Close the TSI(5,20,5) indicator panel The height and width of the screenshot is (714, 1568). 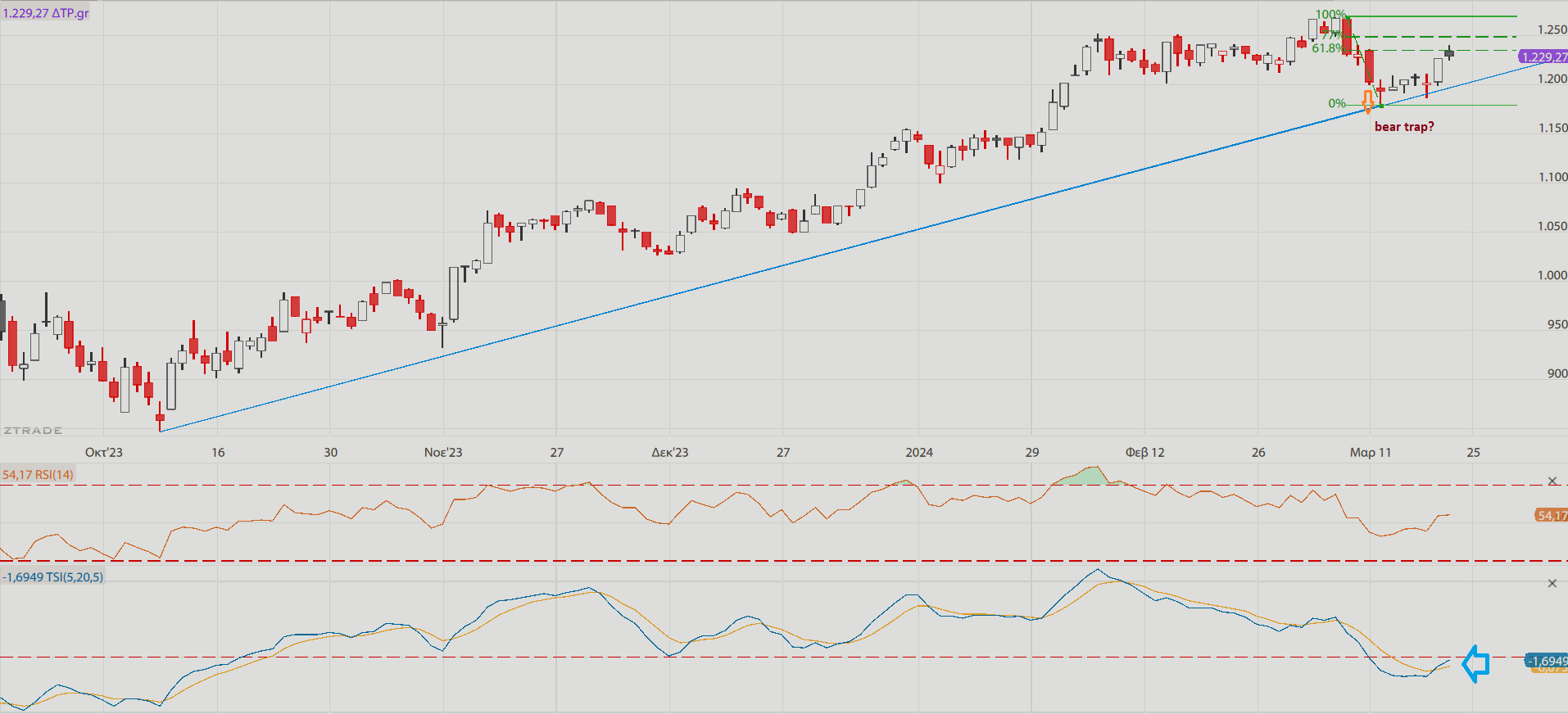click(x=1552, y=584)
